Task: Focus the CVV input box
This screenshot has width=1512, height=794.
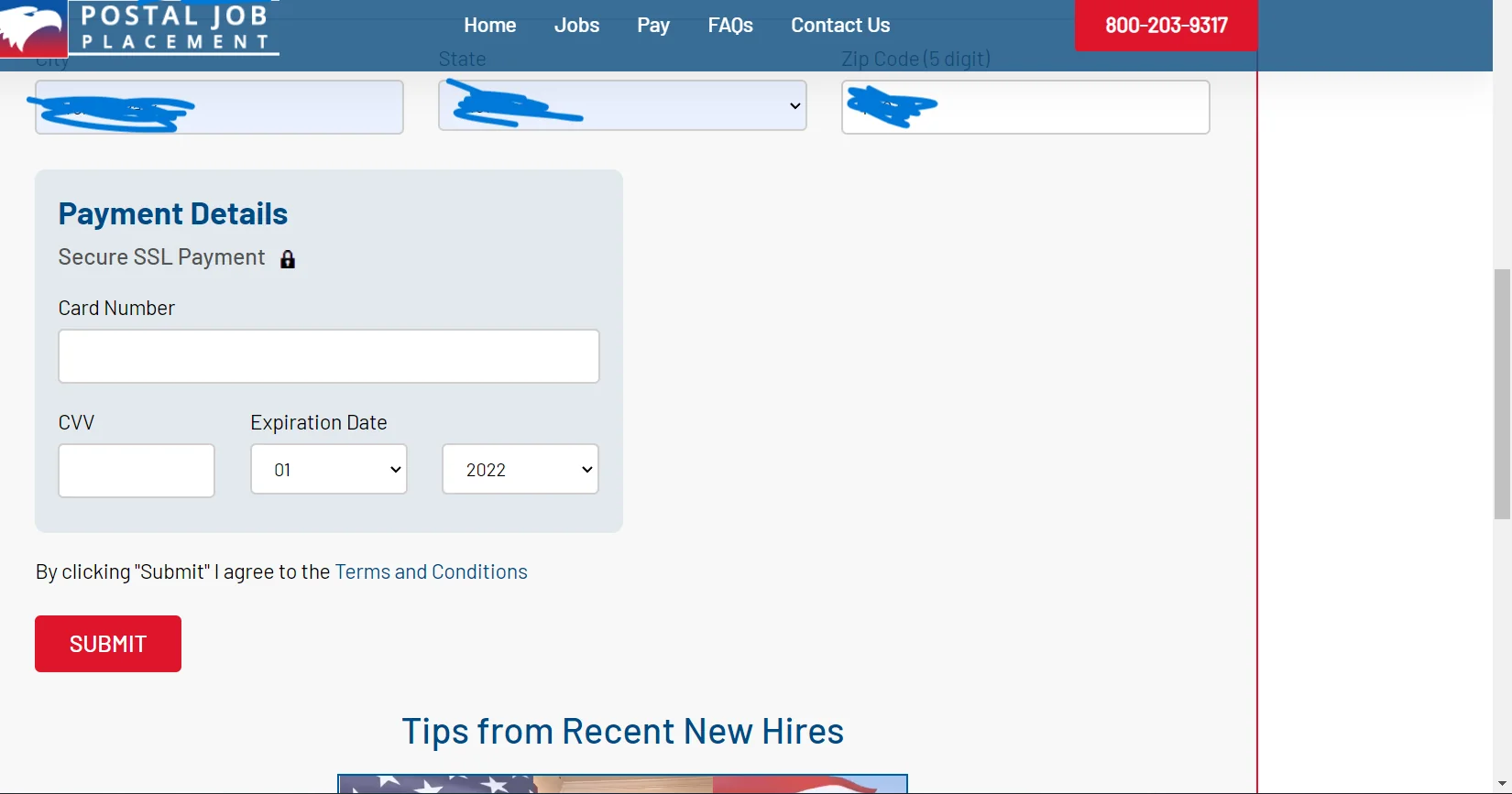Action: click(x=137, y=471)
